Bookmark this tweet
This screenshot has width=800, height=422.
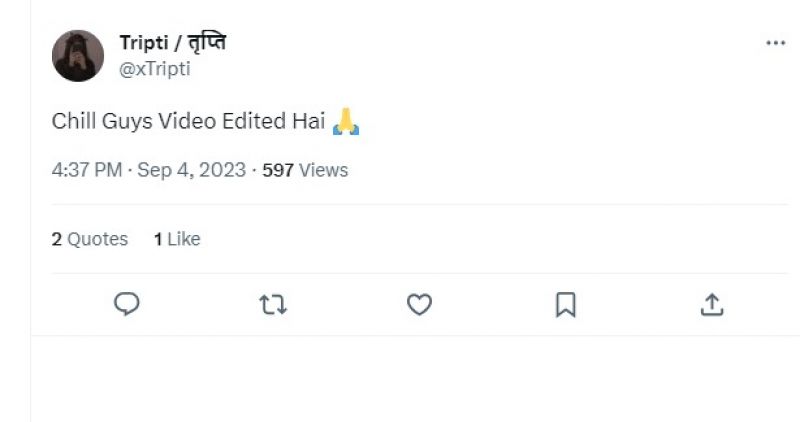[565, 304]
